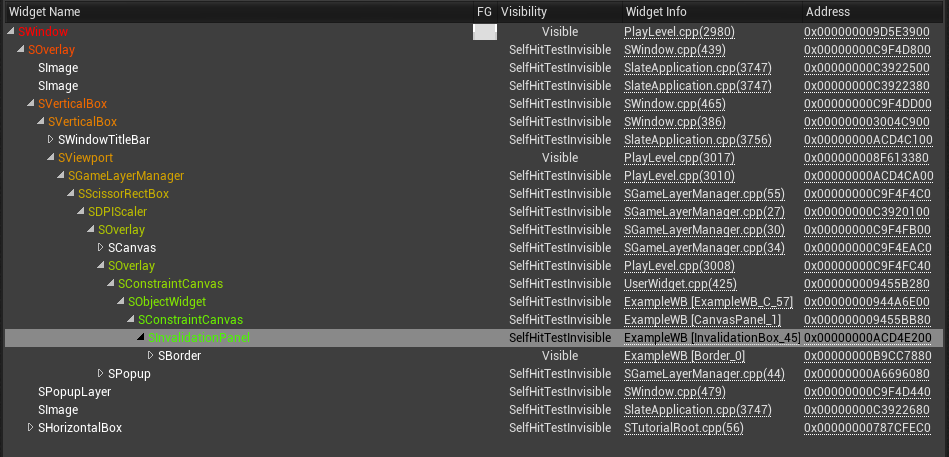Click the Address column header
Image resolution: width=949 pixels, height=457 pixels.
(874, 12)
